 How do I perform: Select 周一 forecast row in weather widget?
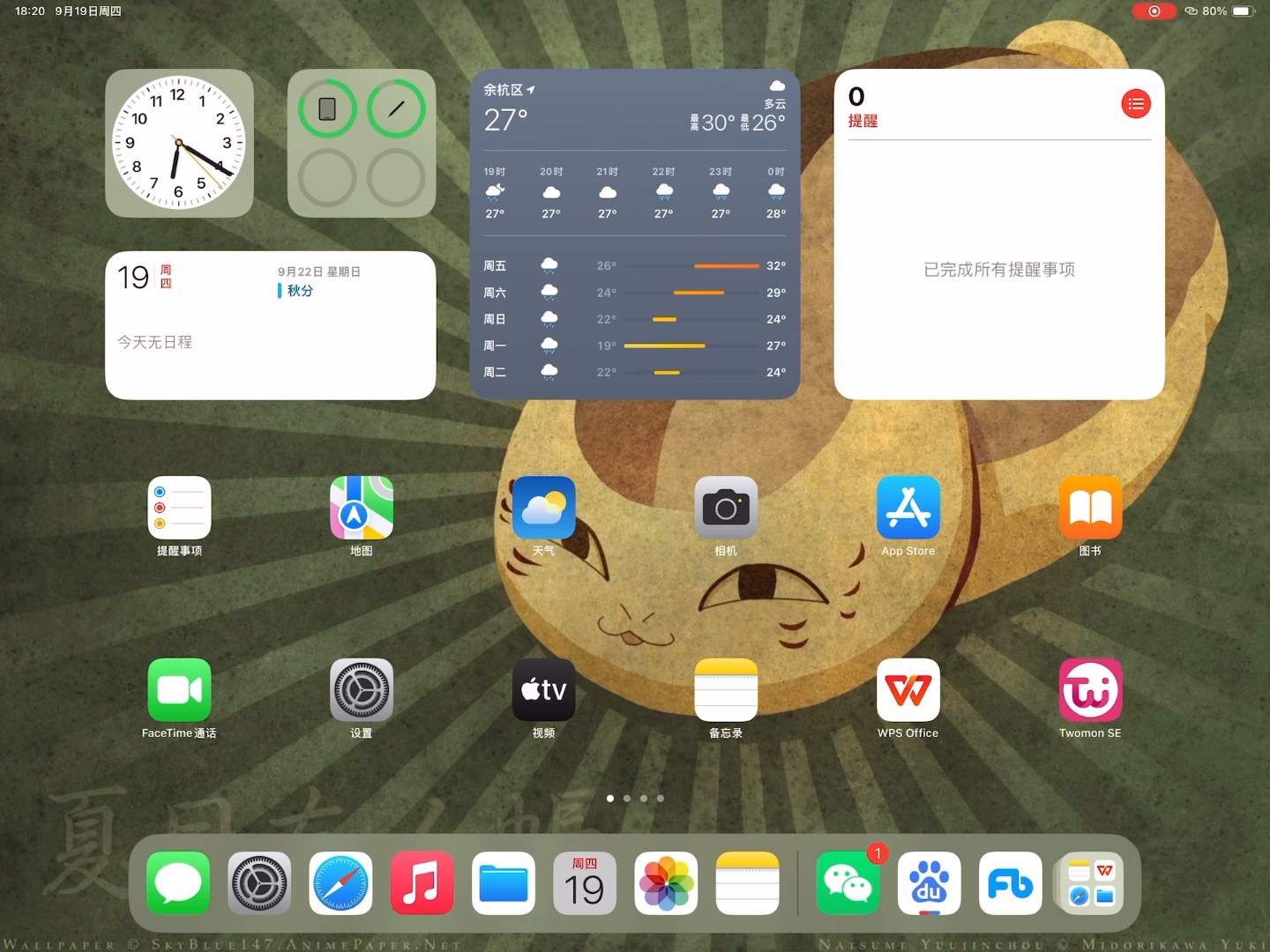[x=634, y=346]
